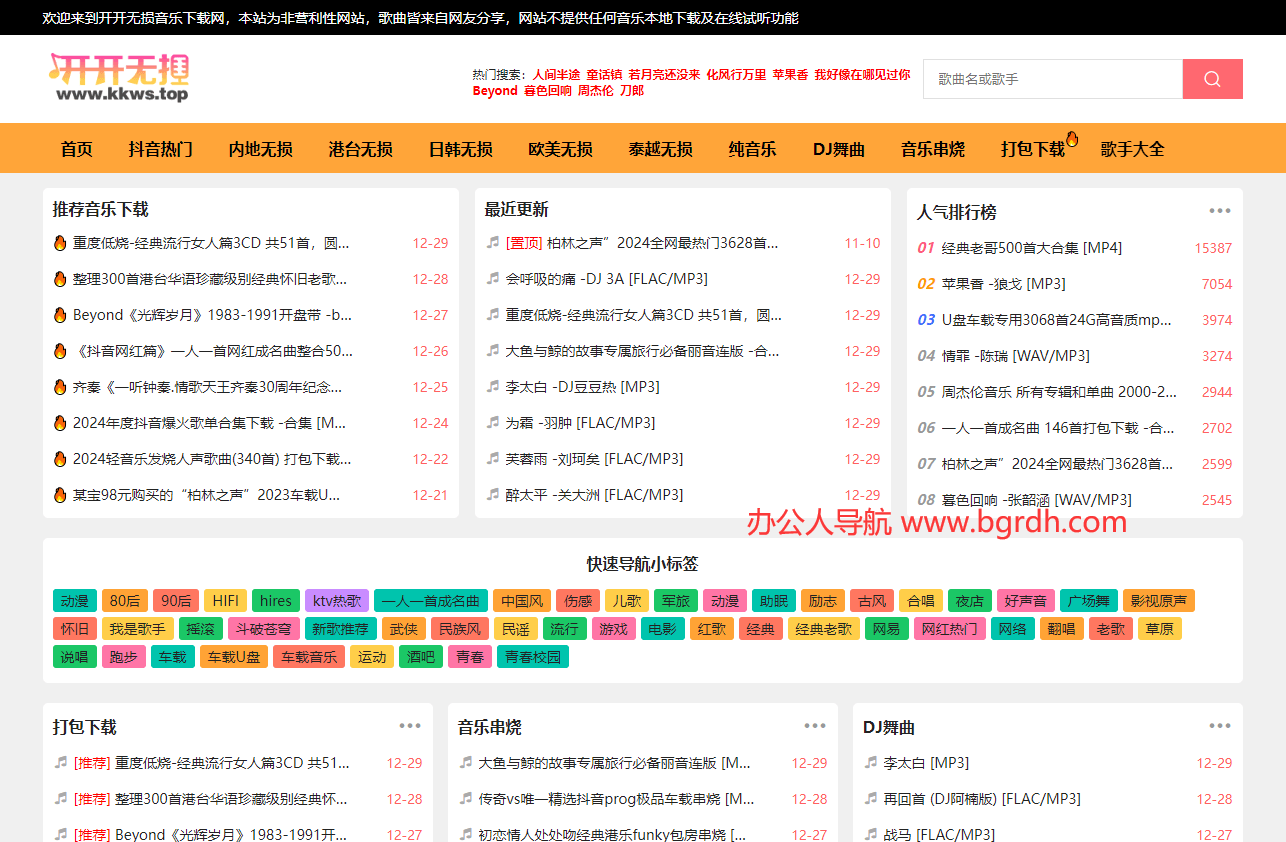Open the three-dot menu of 音乐串烧
The height and width of the screenshot is (842, 1286).
815,726
